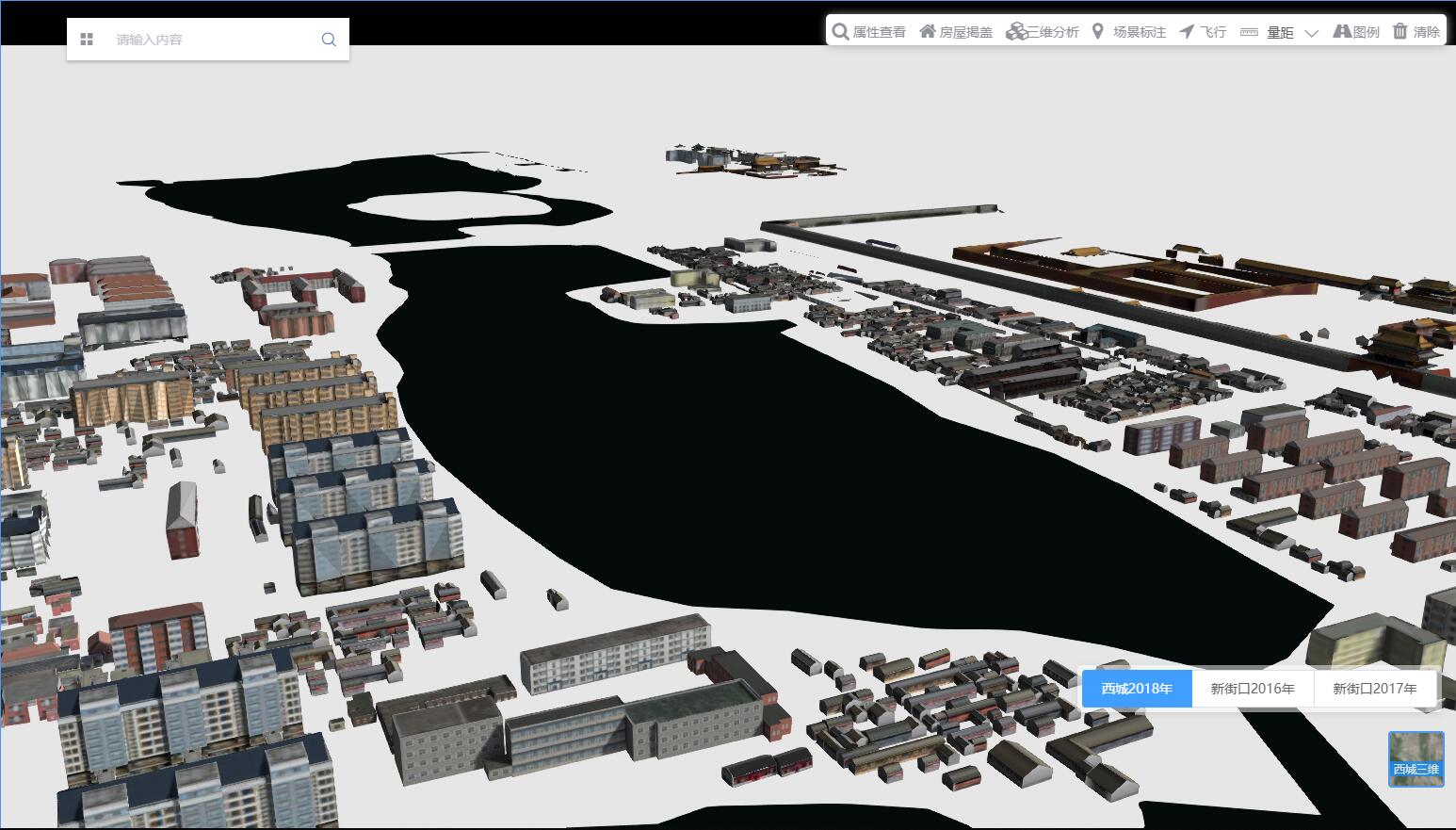Image resolution: width=1456 pixels, height=830 pixels.
Task: Select the 西城2018年 scene option
Action: coord(1137,689)
